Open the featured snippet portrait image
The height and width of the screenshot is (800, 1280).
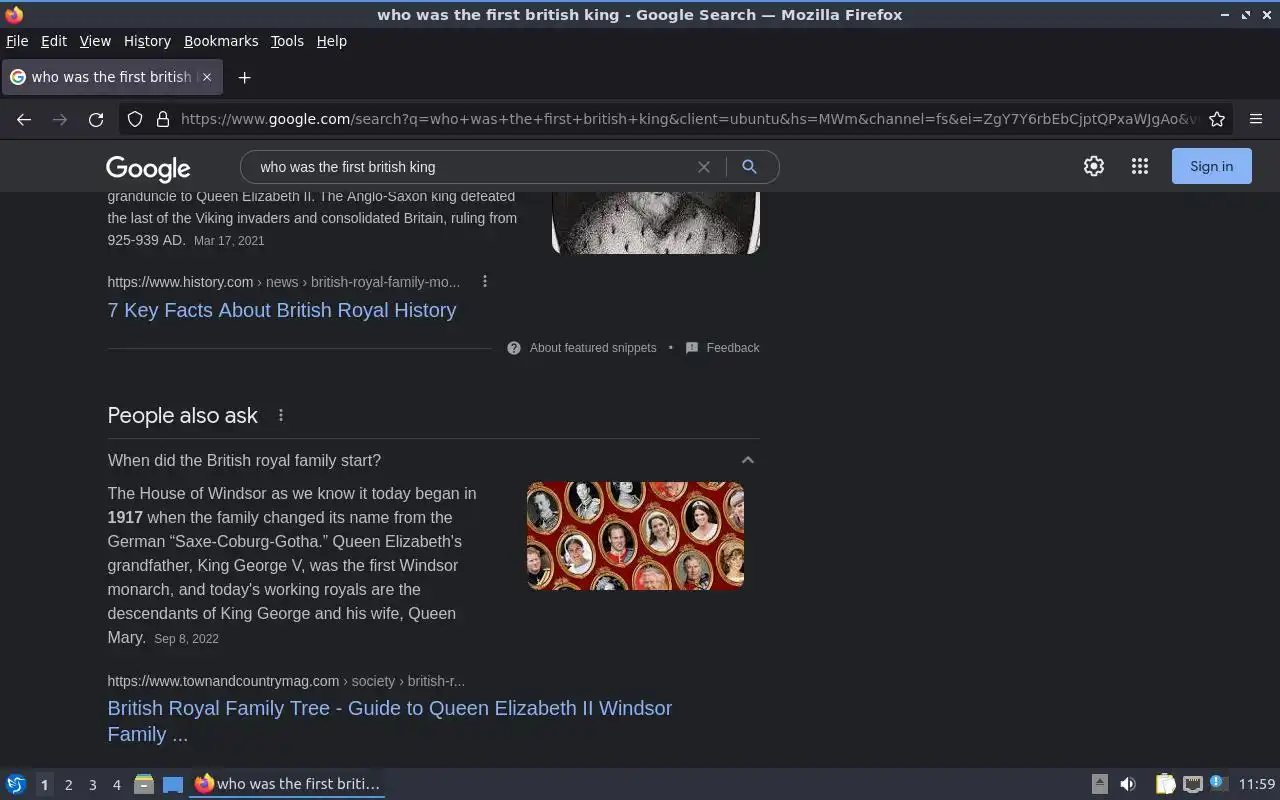[x=656, y=222]
